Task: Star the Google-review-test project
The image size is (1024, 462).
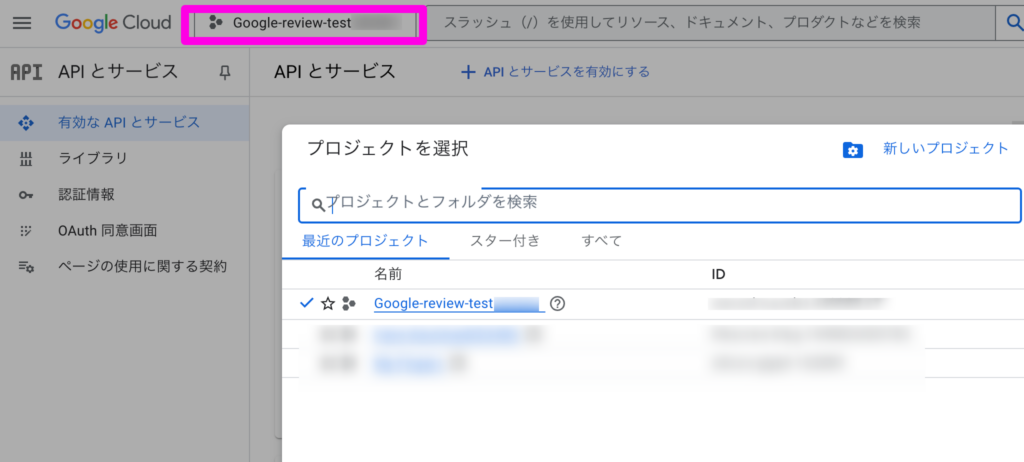Action: [328, 304]
